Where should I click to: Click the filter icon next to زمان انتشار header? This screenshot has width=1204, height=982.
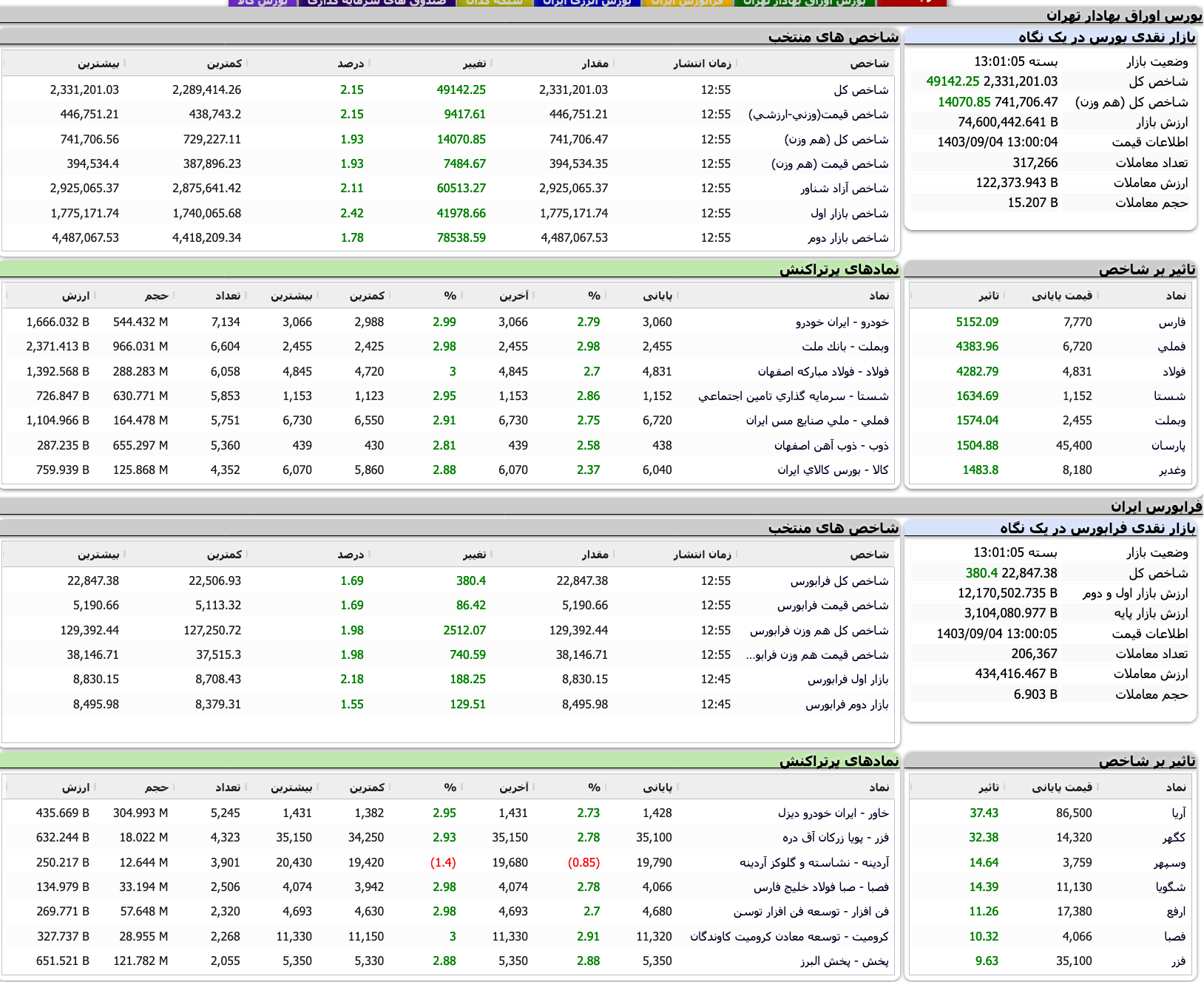pyautogui.click(x=737, y=63)
